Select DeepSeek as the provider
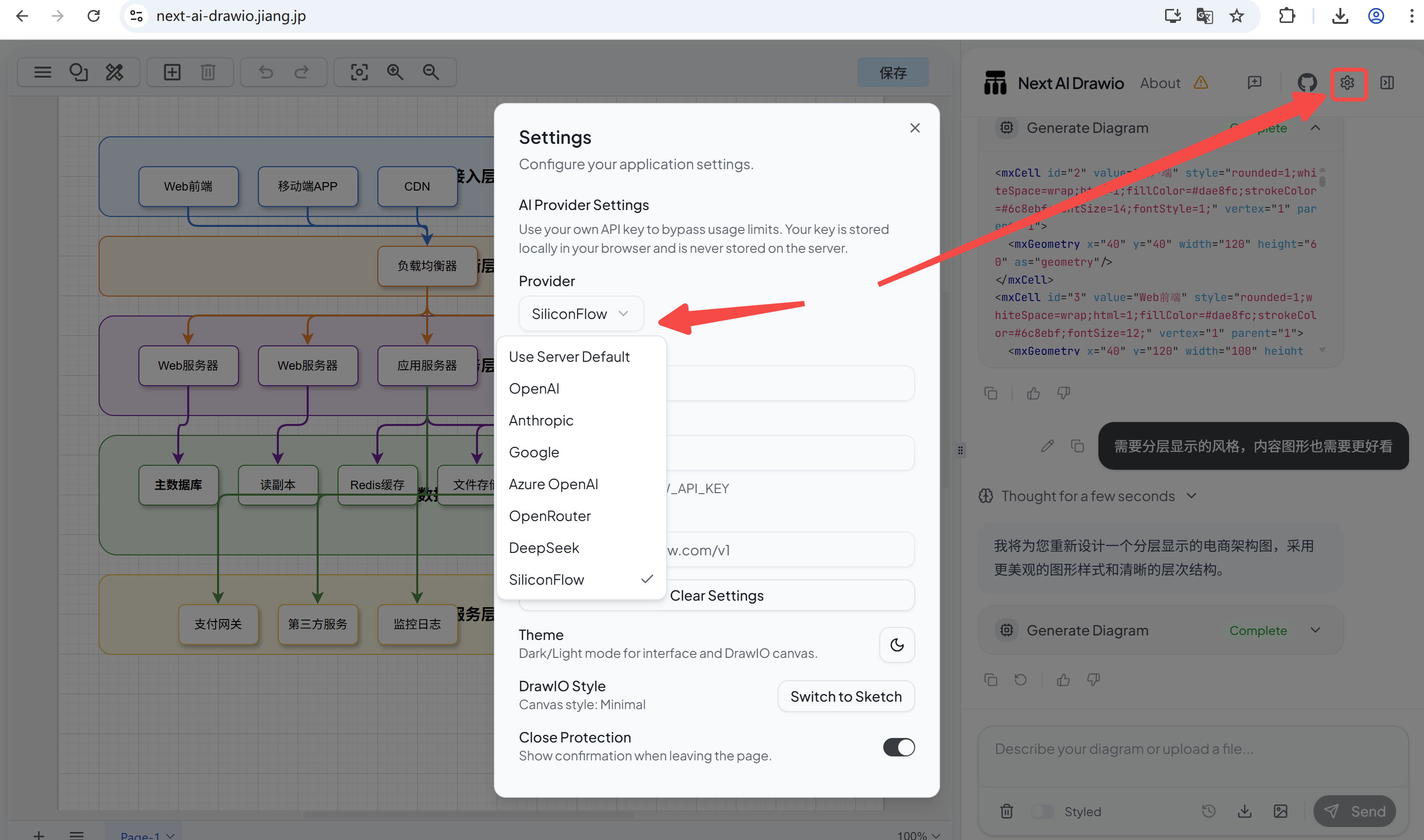Screen dimensions: 1424x840 point(581,547)
